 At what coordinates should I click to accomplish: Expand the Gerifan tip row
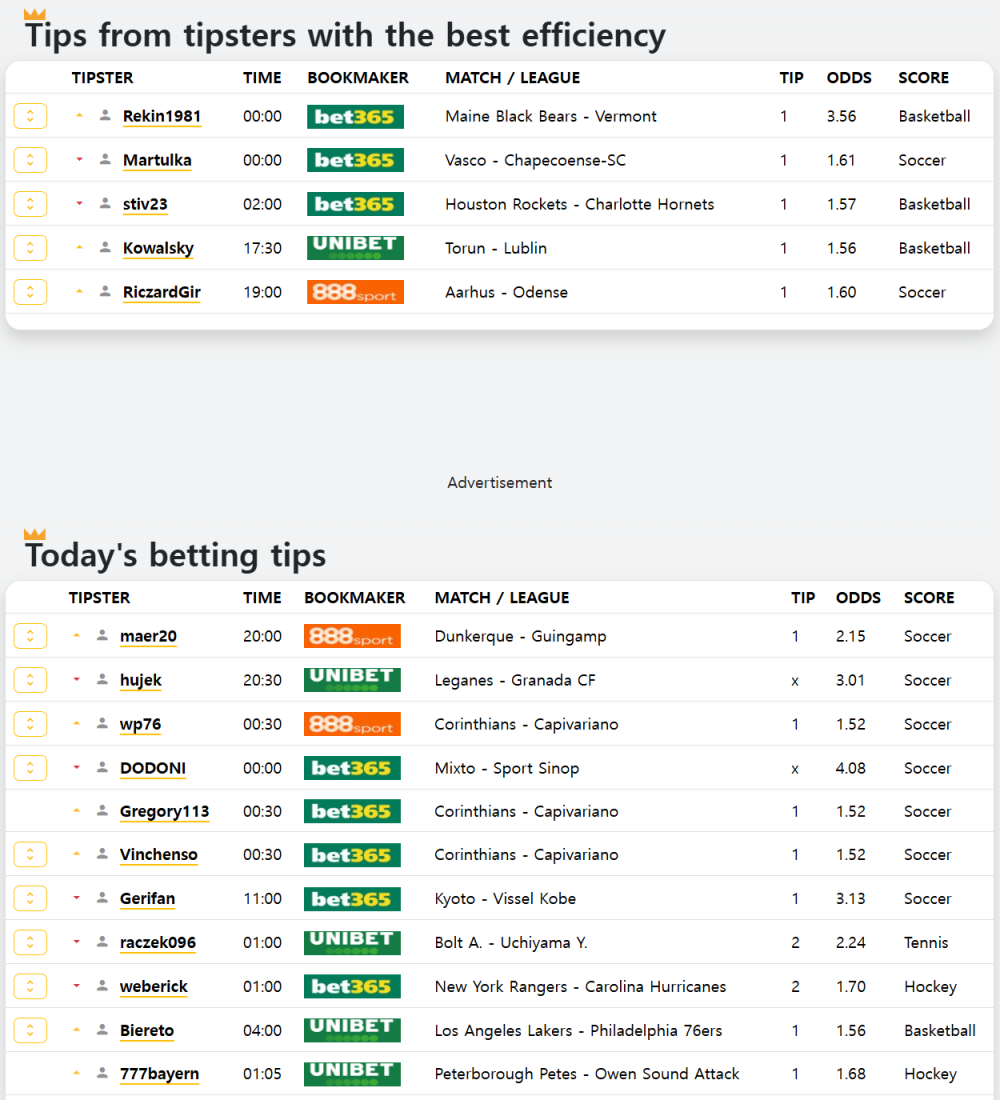pyautogui.click(x=30, y=899)
